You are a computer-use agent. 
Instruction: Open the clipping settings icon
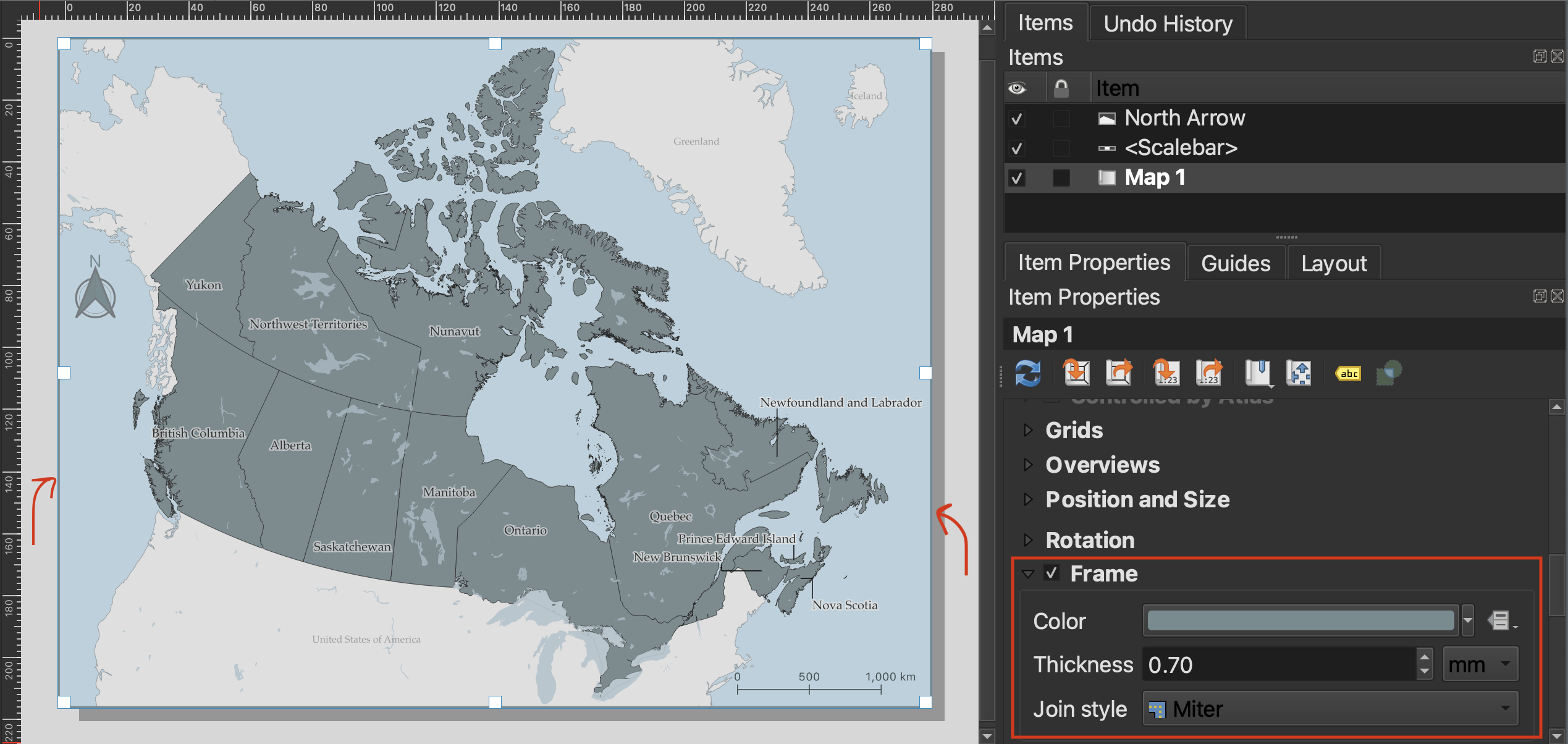coord(1389,373)
